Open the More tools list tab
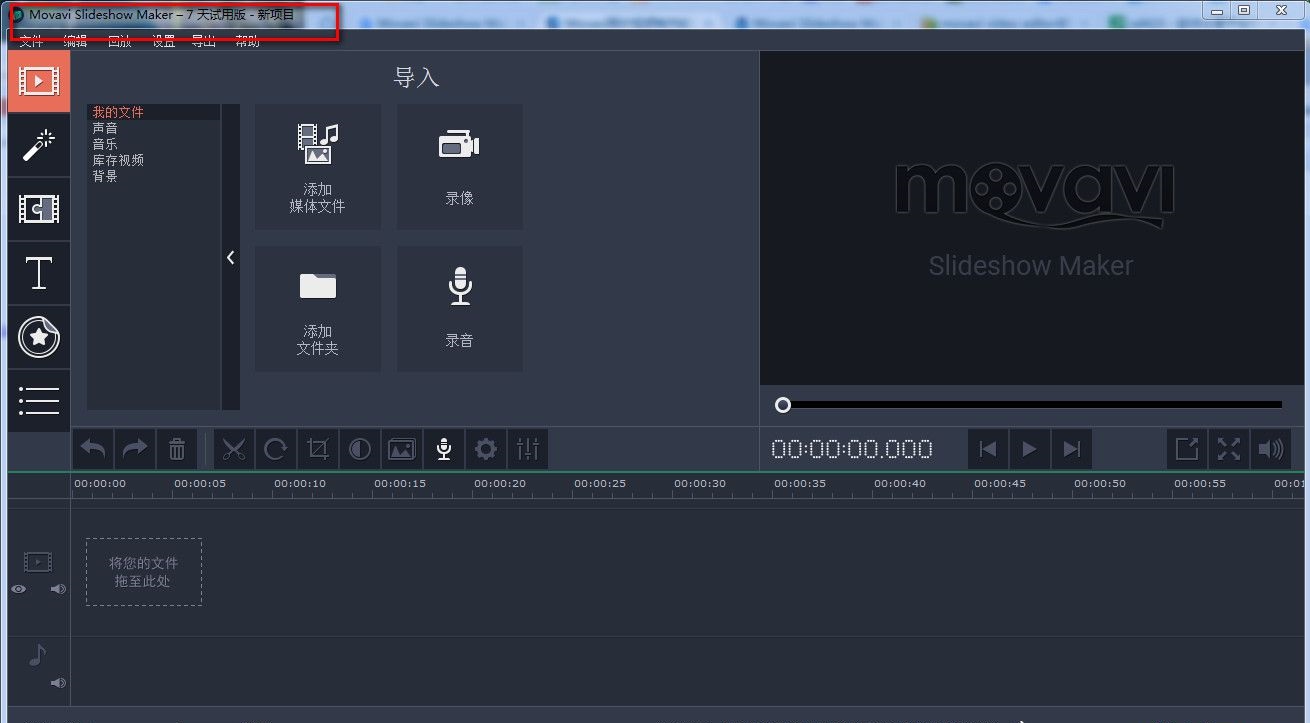The image size is (1310, 723). (39, 401)
